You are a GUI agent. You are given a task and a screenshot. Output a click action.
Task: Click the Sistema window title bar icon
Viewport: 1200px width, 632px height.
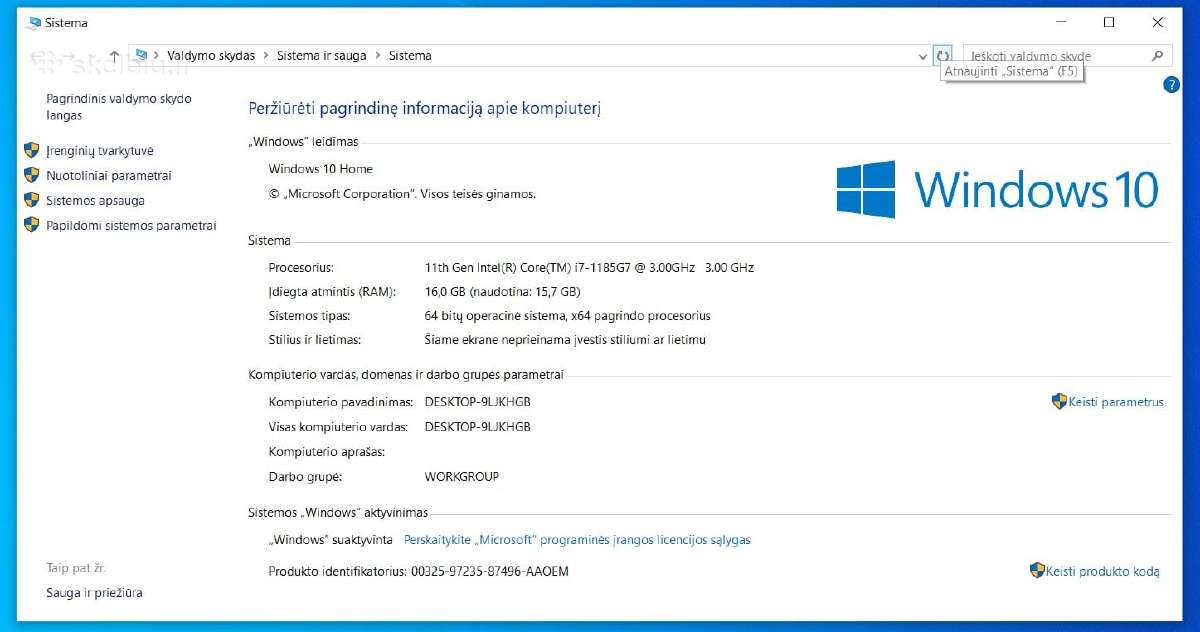tap(34, 22)
